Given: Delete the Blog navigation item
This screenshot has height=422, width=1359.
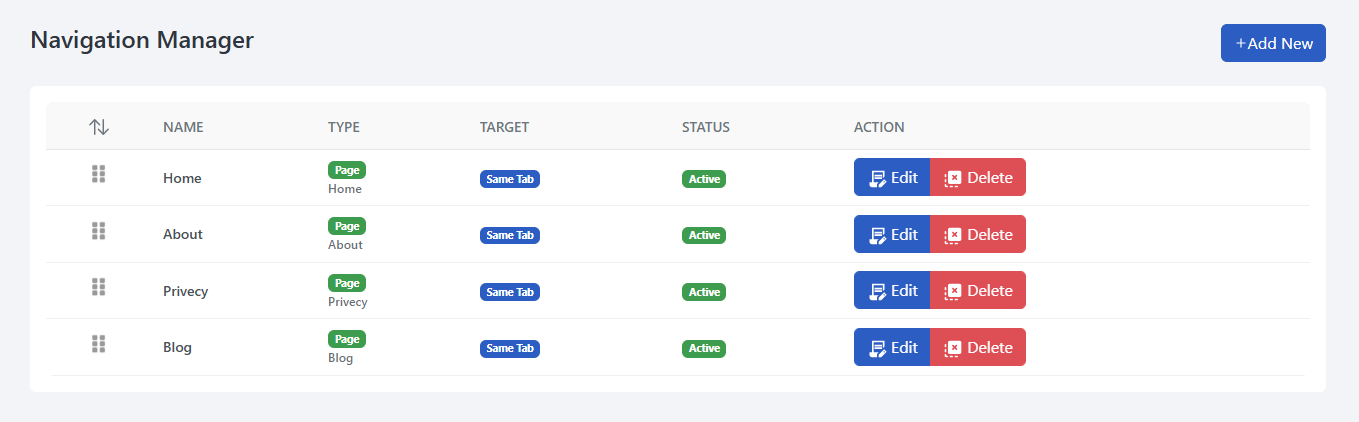Looking at the screenshot, I should point(977,348).
